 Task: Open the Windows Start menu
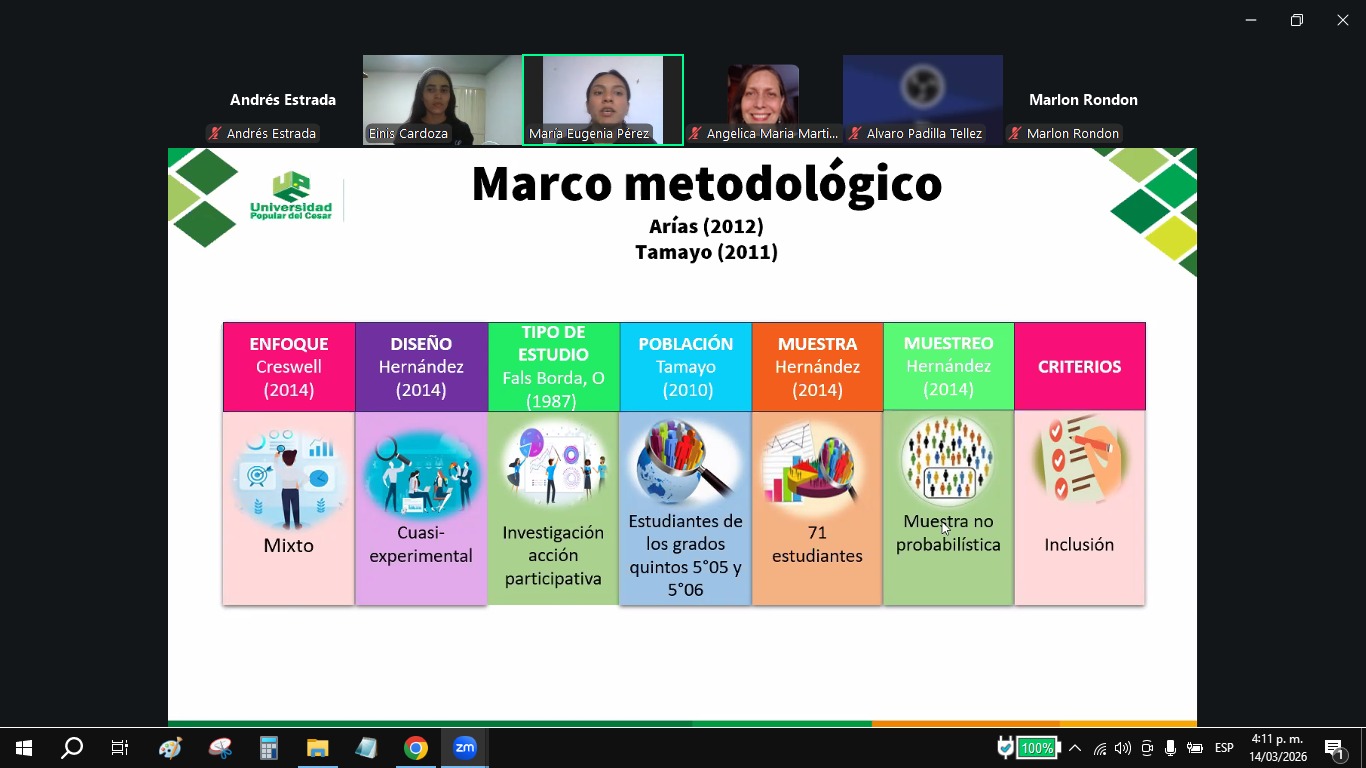(24, 748)
